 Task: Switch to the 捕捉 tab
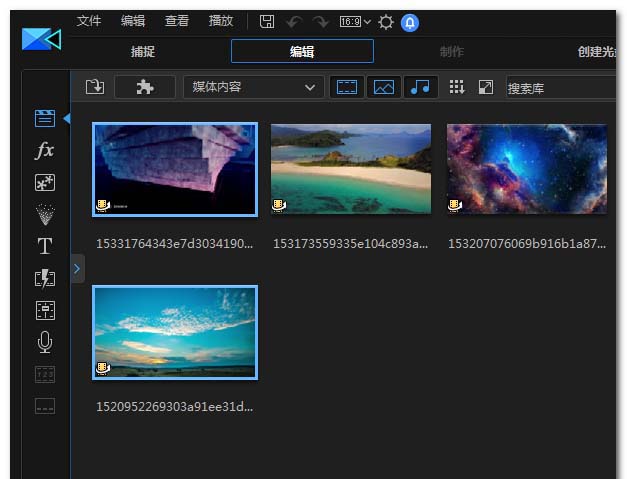[x=143, y=52]
